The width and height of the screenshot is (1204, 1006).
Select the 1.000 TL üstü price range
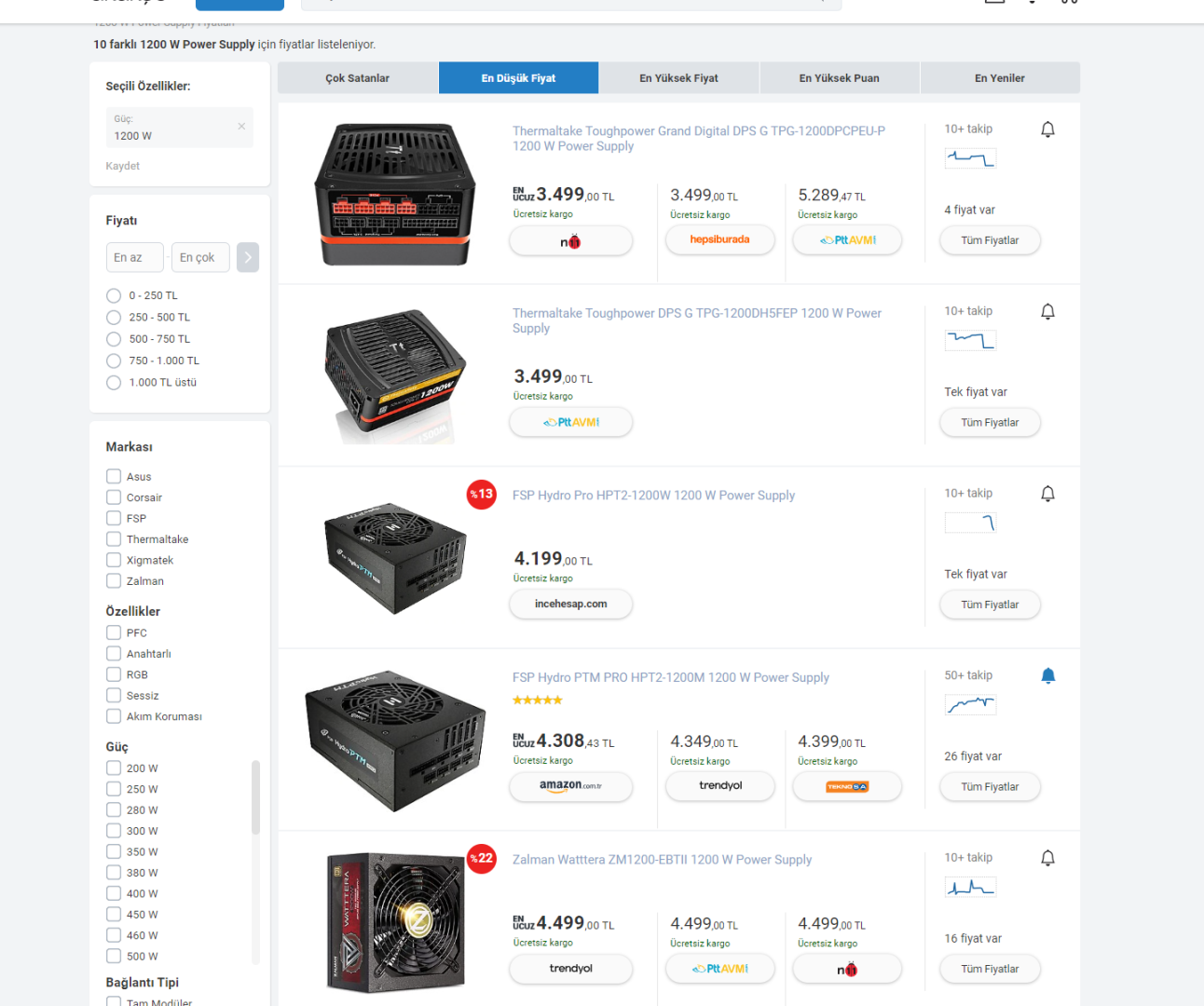pos(114,383)
